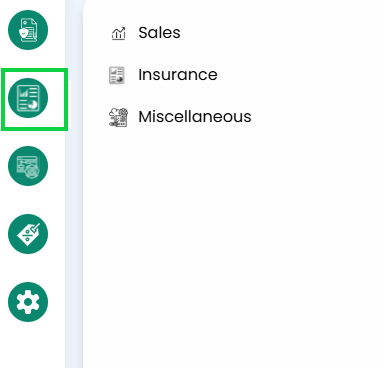Image resolution: width=384 pixels, height=368 pixels.
Task: Open the insurance policy shield document icon
Action: coord(28,30)
